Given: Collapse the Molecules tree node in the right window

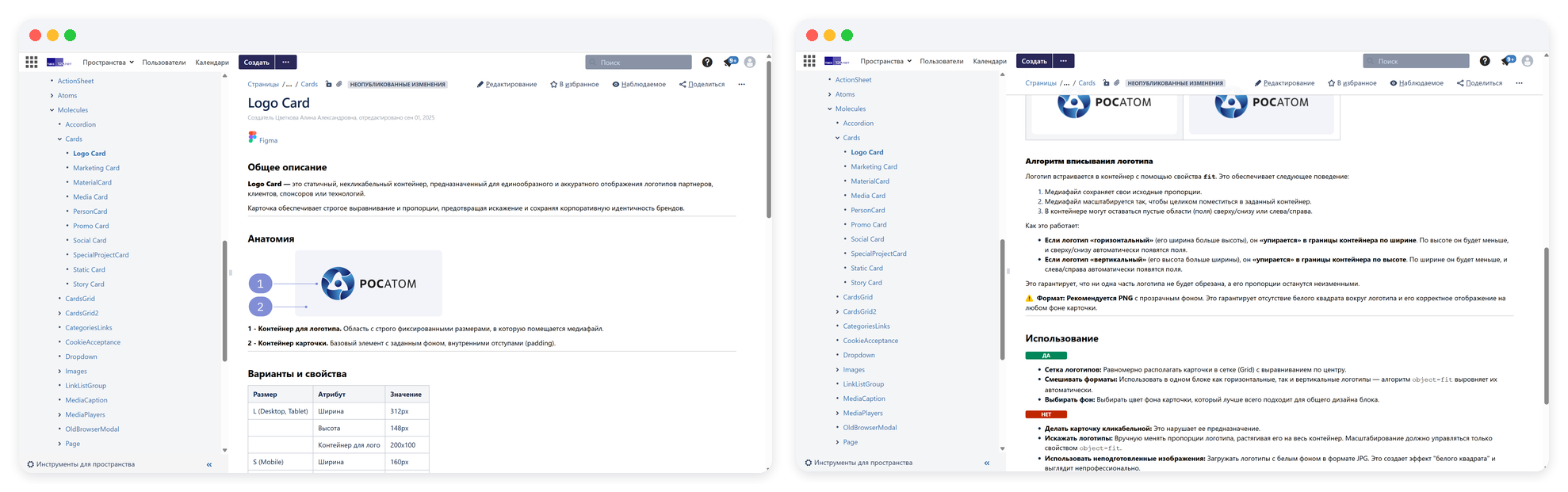Looking at the screenshot, I should coord(830,109).
